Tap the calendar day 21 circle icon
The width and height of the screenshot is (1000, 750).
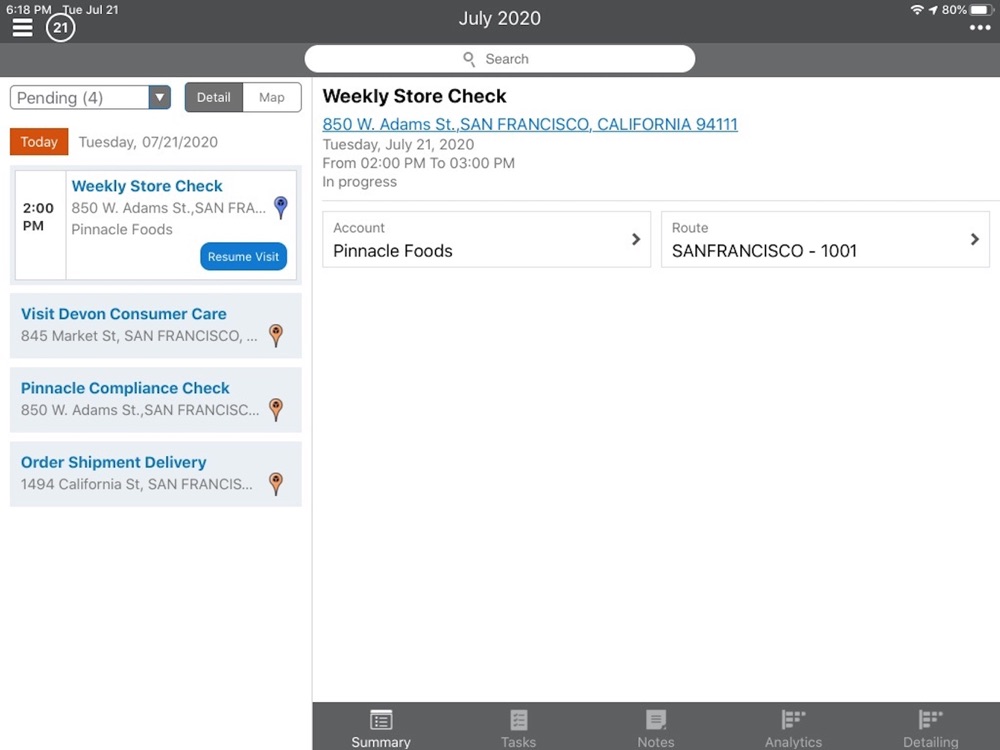61,27
